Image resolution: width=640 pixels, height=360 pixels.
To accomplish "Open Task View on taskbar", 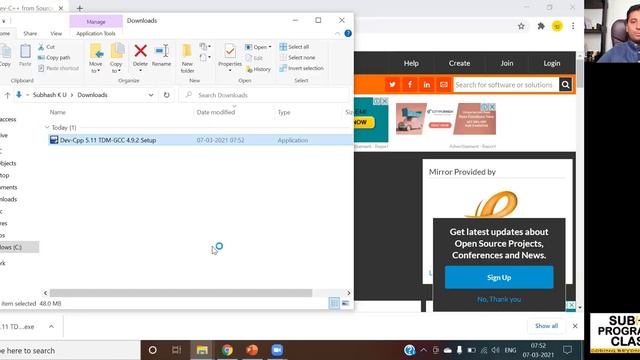I will click(x=176, y=350).
